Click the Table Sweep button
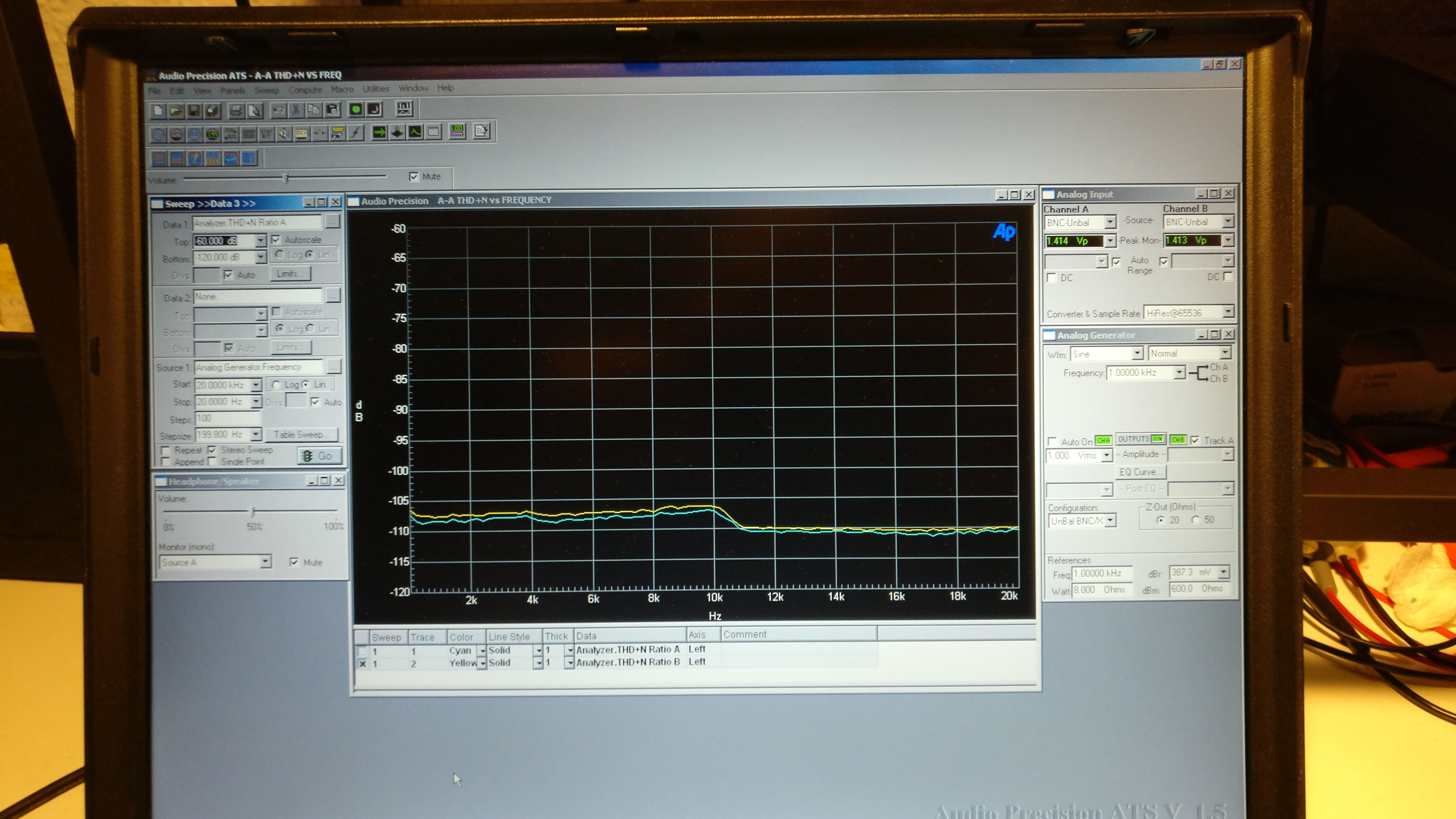The image size is (1456, 819). coord(301,435)
